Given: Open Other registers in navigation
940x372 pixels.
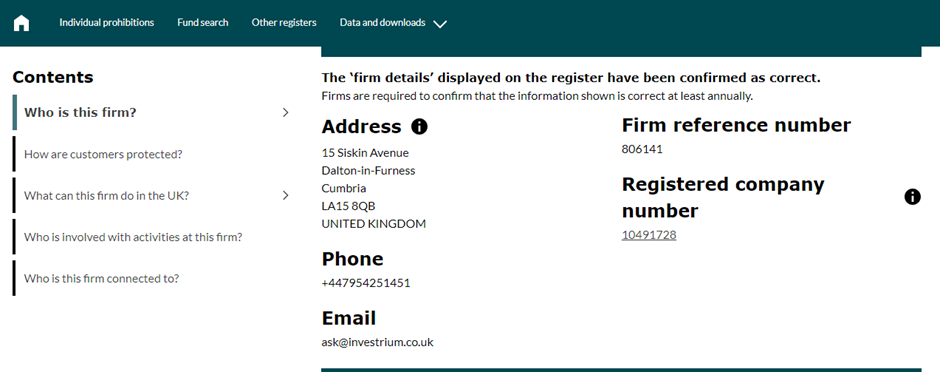Looking at the screenshot, I should (284, 23).
